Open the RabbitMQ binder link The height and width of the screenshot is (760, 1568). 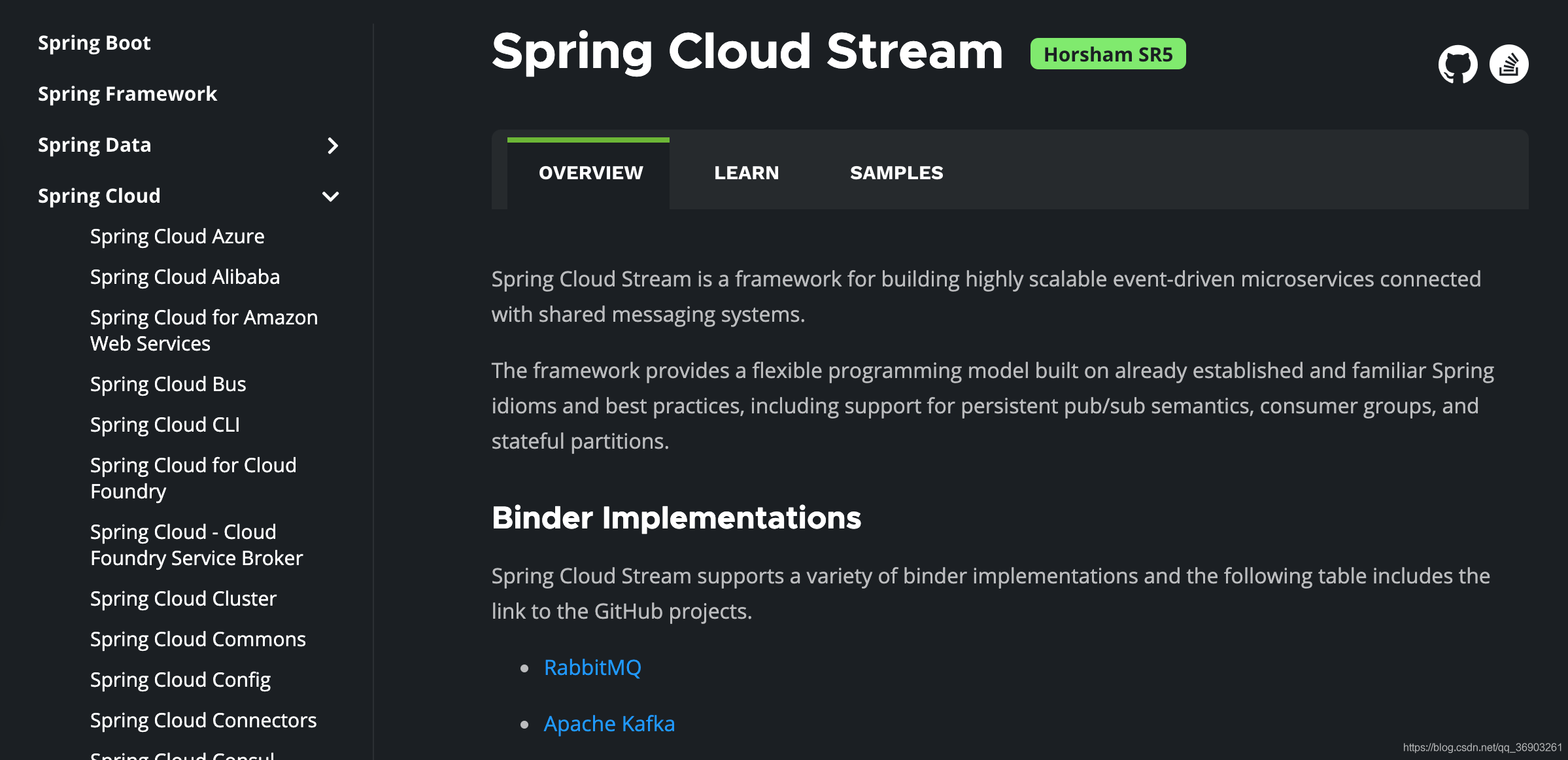[x=592, y=667]
